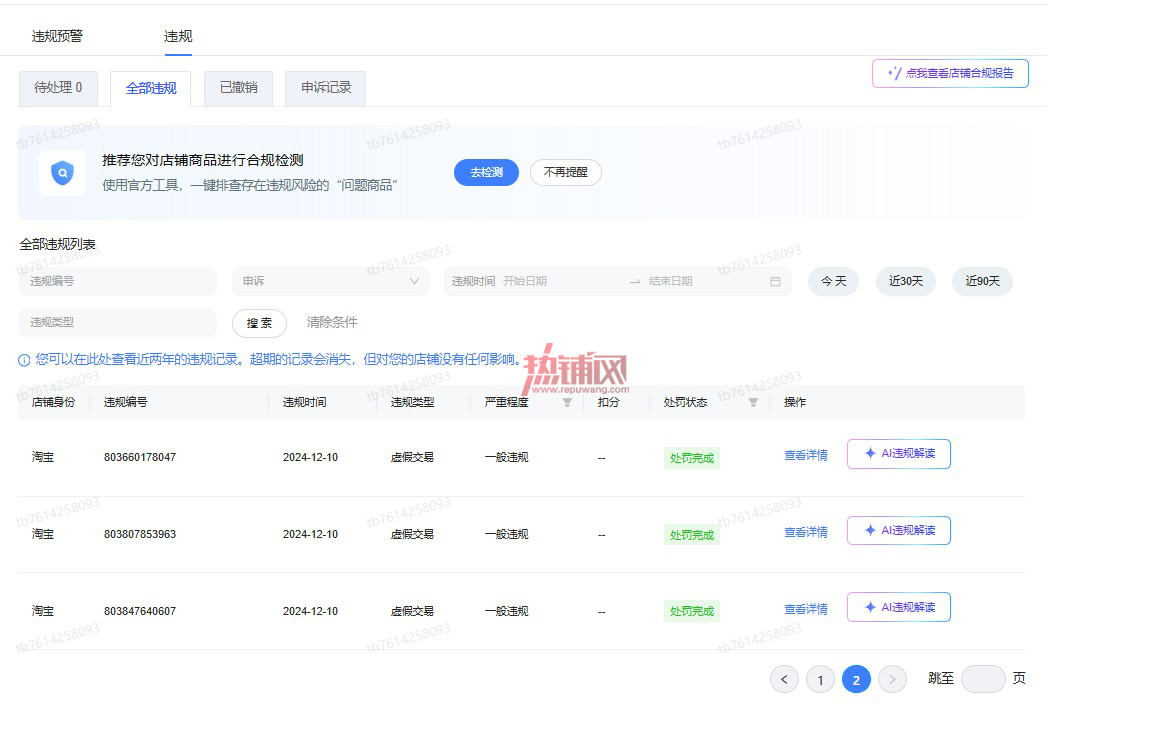Click filter icon beside 严重程度 column header
Screen dimensions: 1151x740
pyautogui.click(x=567, y=402)
